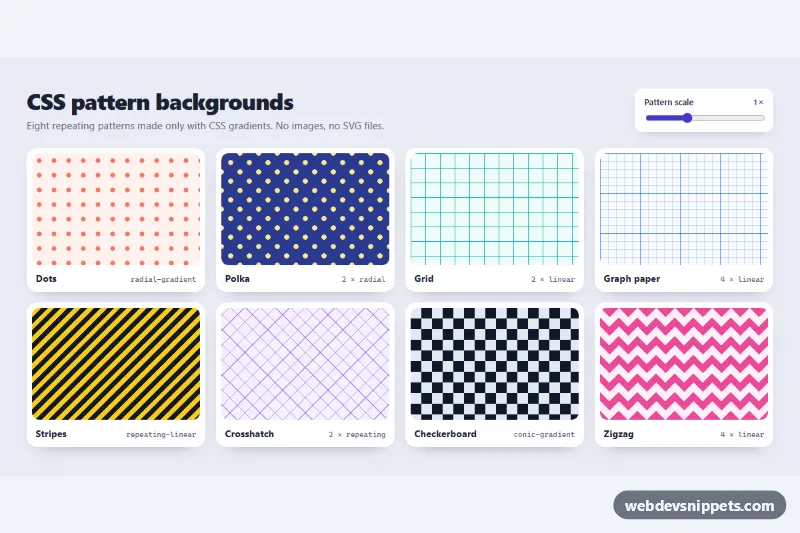800x533 pixels.
Task: Click the "Zigzag" card title
Action: point(618,434)
